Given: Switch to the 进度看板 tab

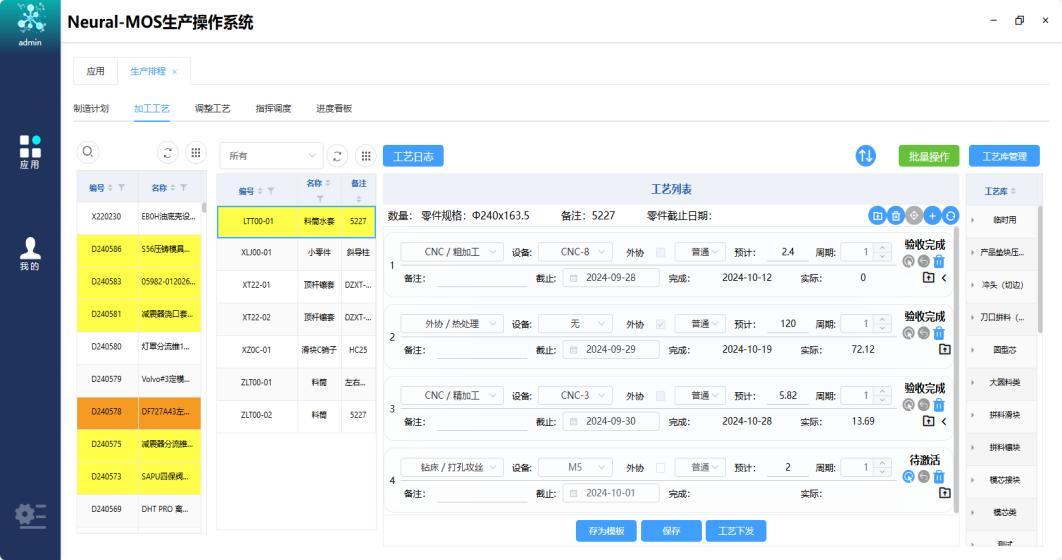Looking at the screenshot, I should (334, 108).
